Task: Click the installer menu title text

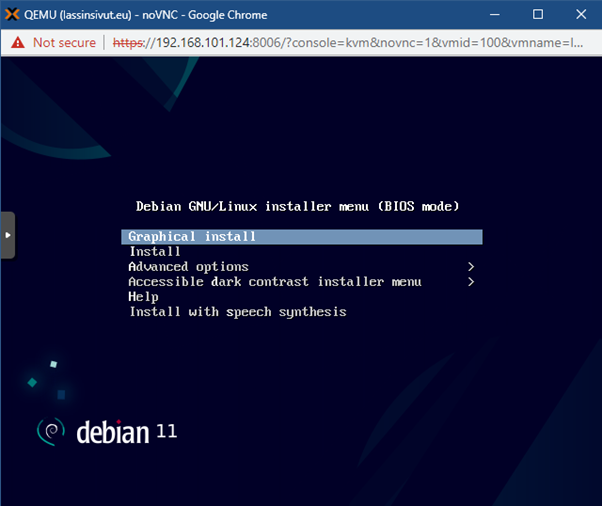Action: (298, 207)
